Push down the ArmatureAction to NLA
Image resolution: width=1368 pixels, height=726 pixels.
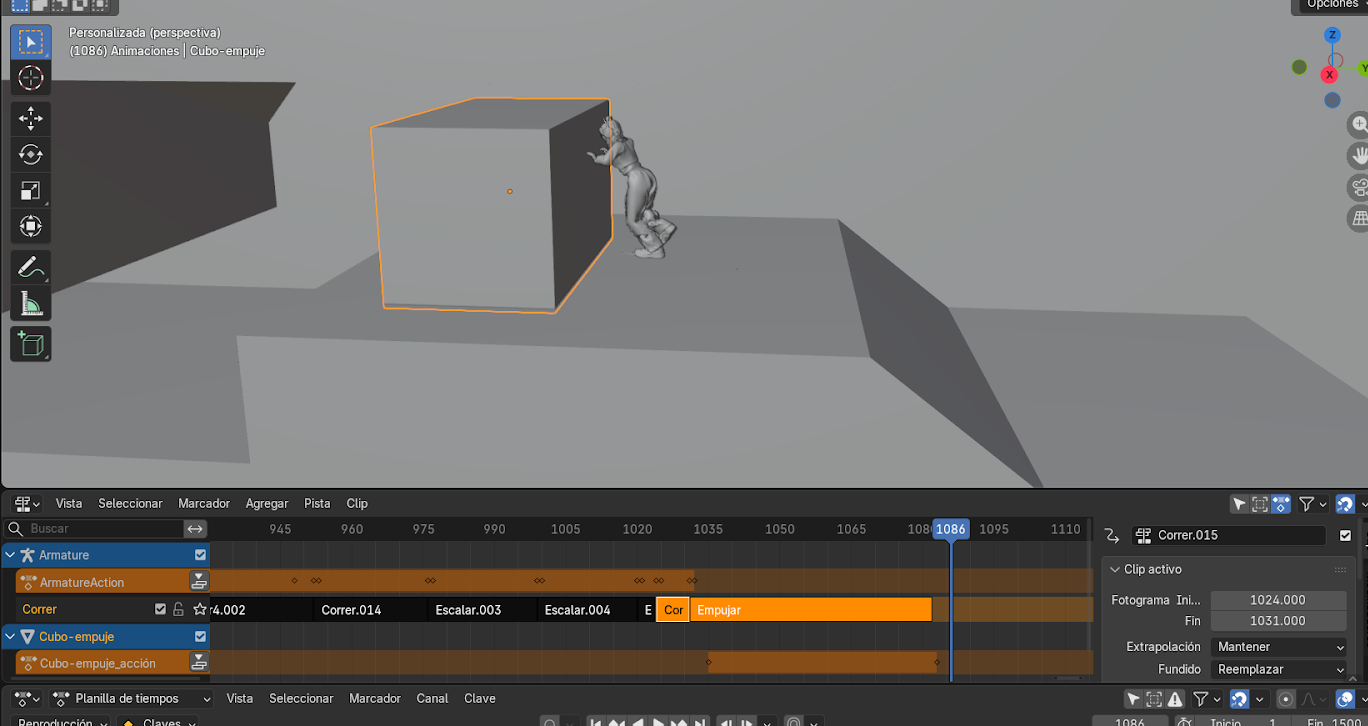pos(199,582)
